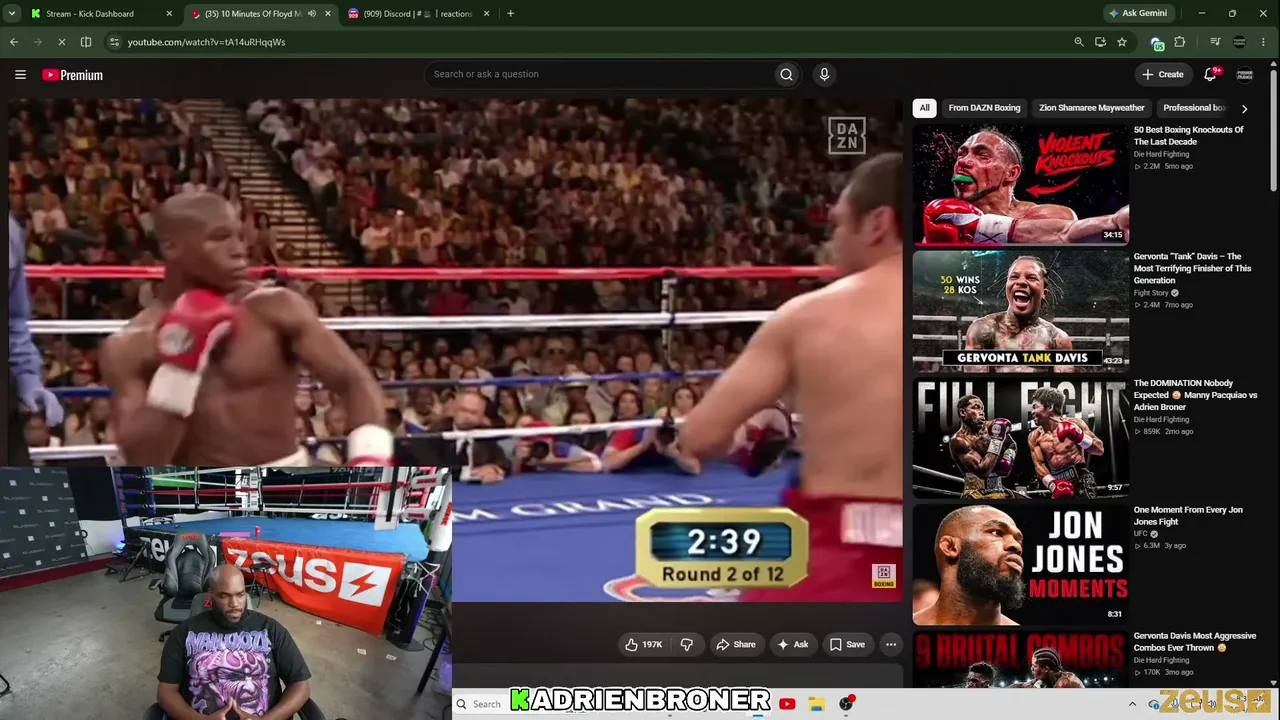1280x720 pixels.
Task: Open 9 Brutal Combos video thumbnail
Action: pyautogui.click(x=1020, y=660)
